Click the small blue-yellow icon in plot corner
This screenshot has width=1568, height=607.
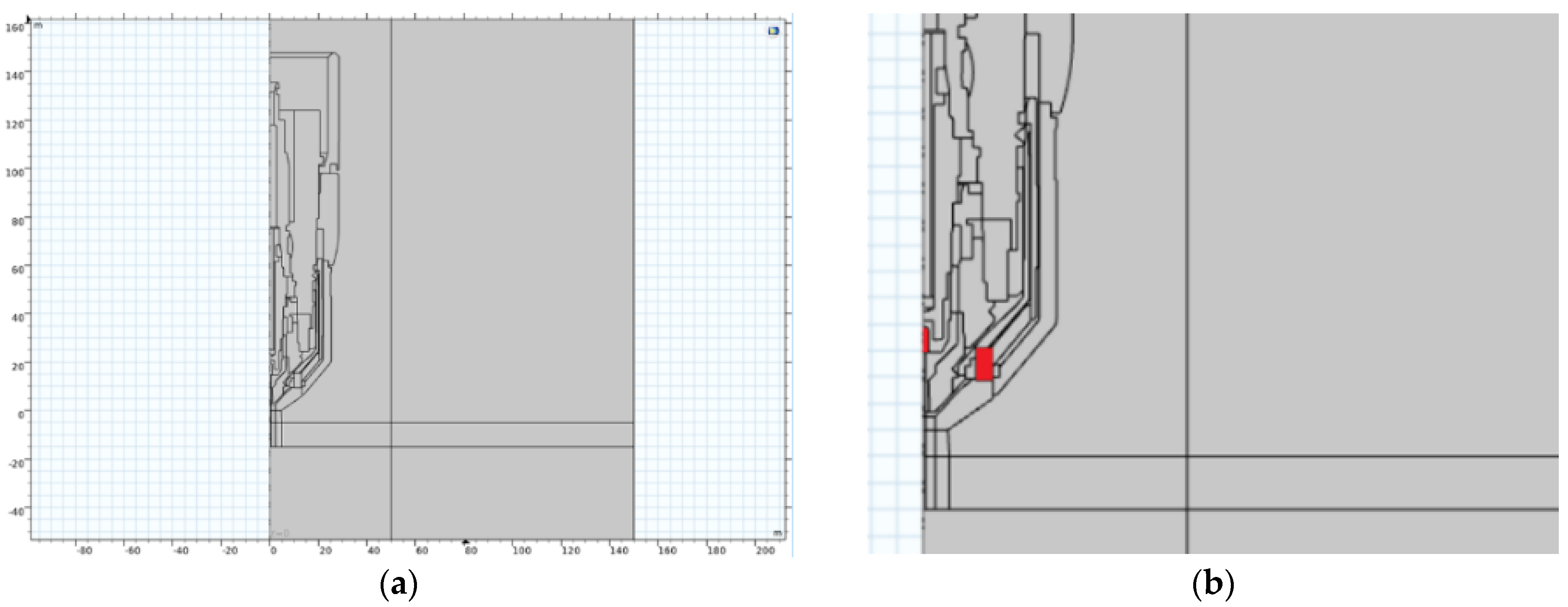pyautogui.click(x=773, y=30)
